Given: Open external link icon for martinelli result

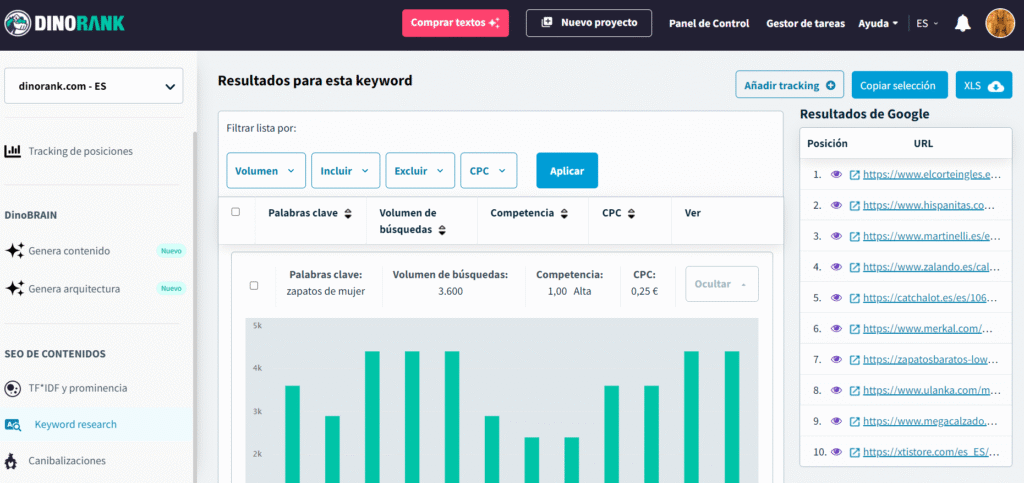Looking at the screenshot, I should (854, 236).
